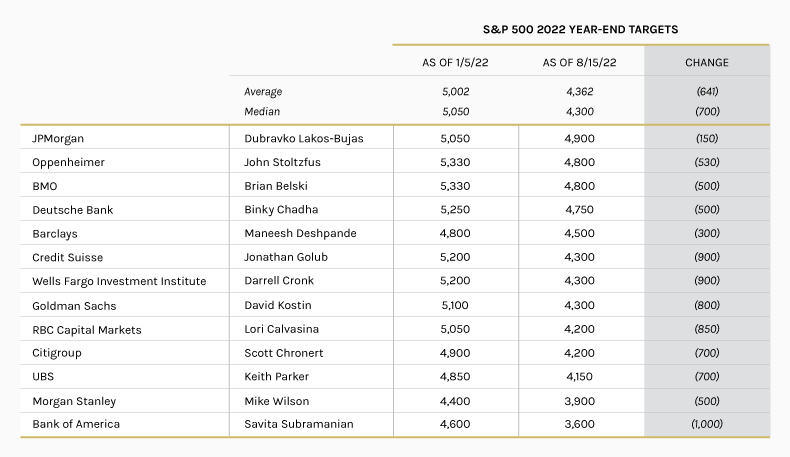Click the Median row label
Image resolution: width=790 pixels, height=457 pixels.
click(x=261, y=110)
